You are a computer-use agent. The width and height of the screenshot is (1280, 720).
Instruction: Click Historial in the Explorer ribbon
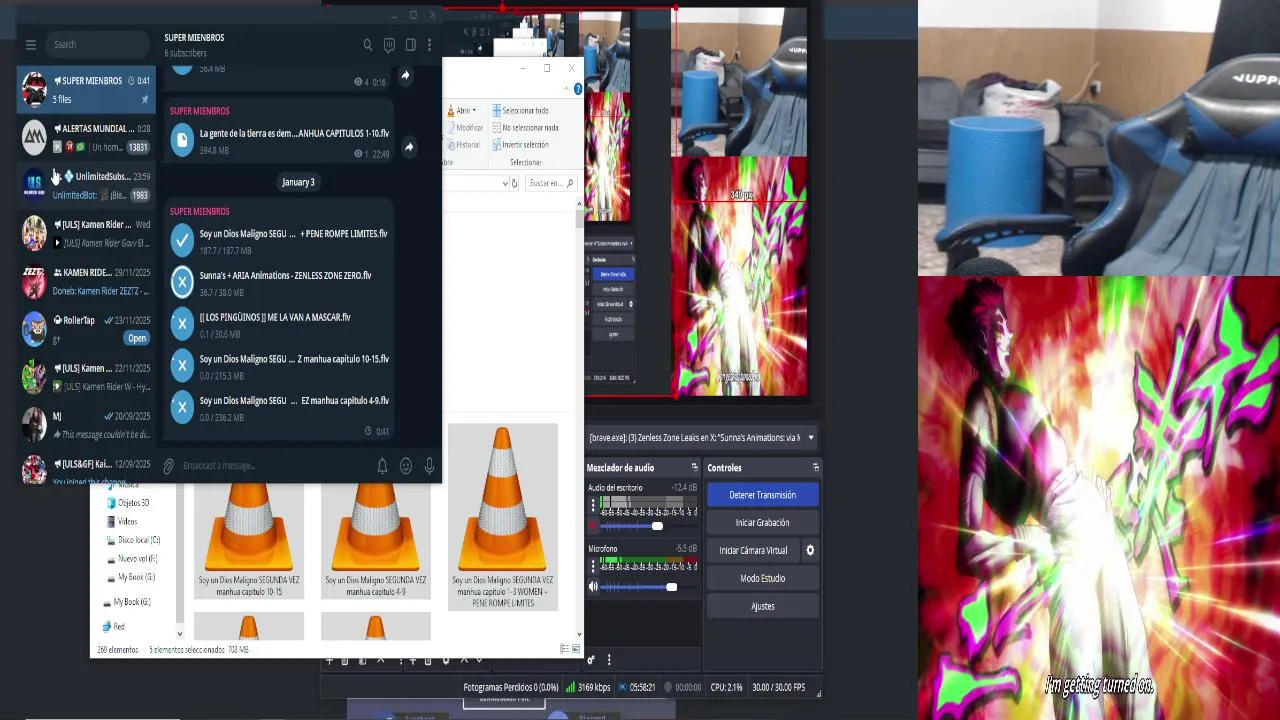coord(463,145)
